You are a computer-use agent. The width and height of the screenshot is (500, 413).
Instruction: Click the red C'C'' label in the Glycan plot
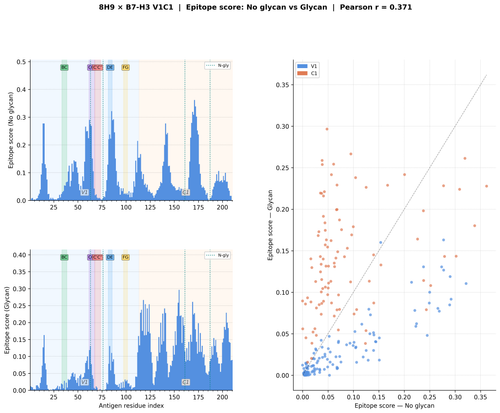pos(97,257)
